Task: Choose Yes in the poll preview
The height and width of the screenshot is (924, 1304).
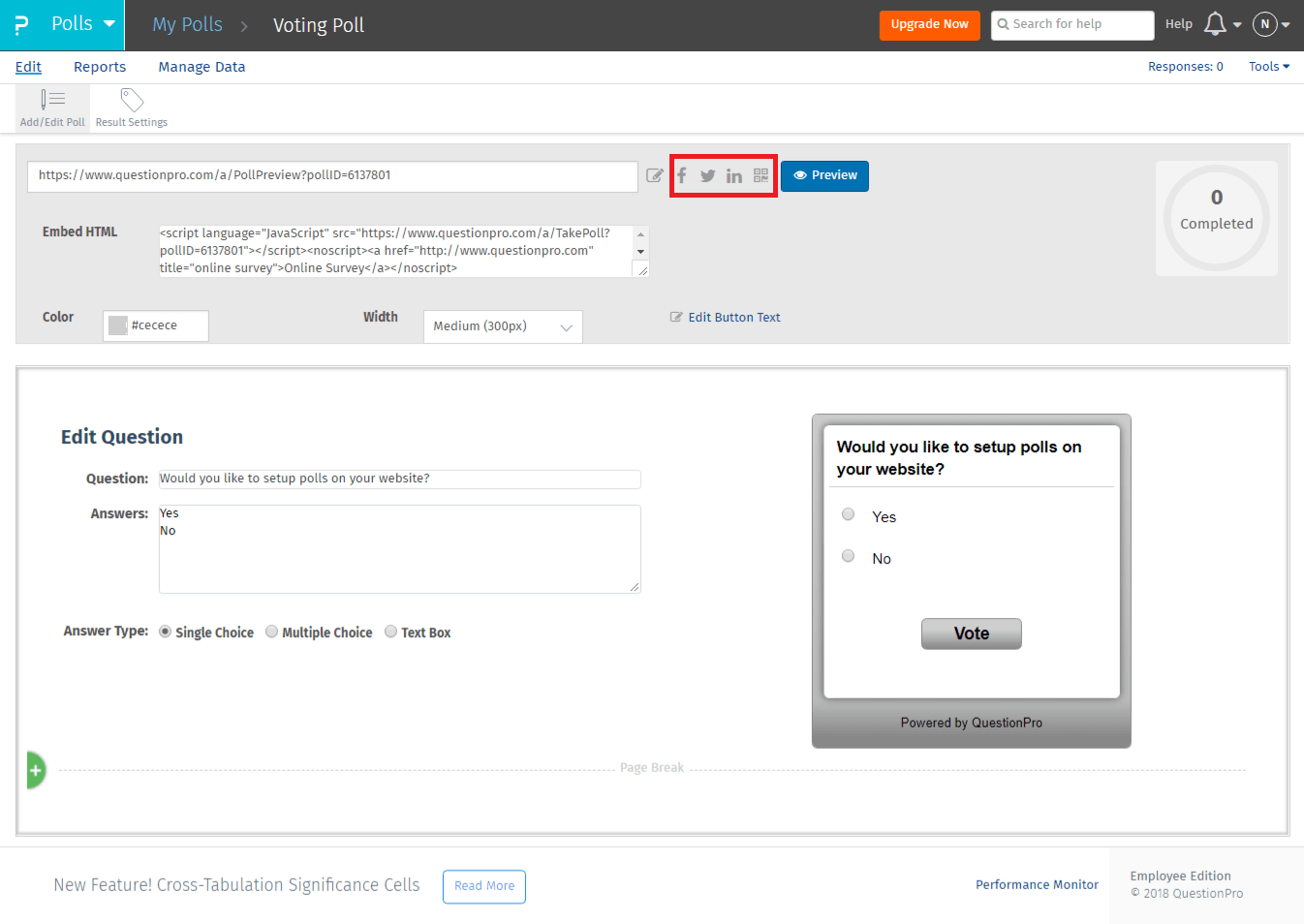Action: (x=849, y=514)
